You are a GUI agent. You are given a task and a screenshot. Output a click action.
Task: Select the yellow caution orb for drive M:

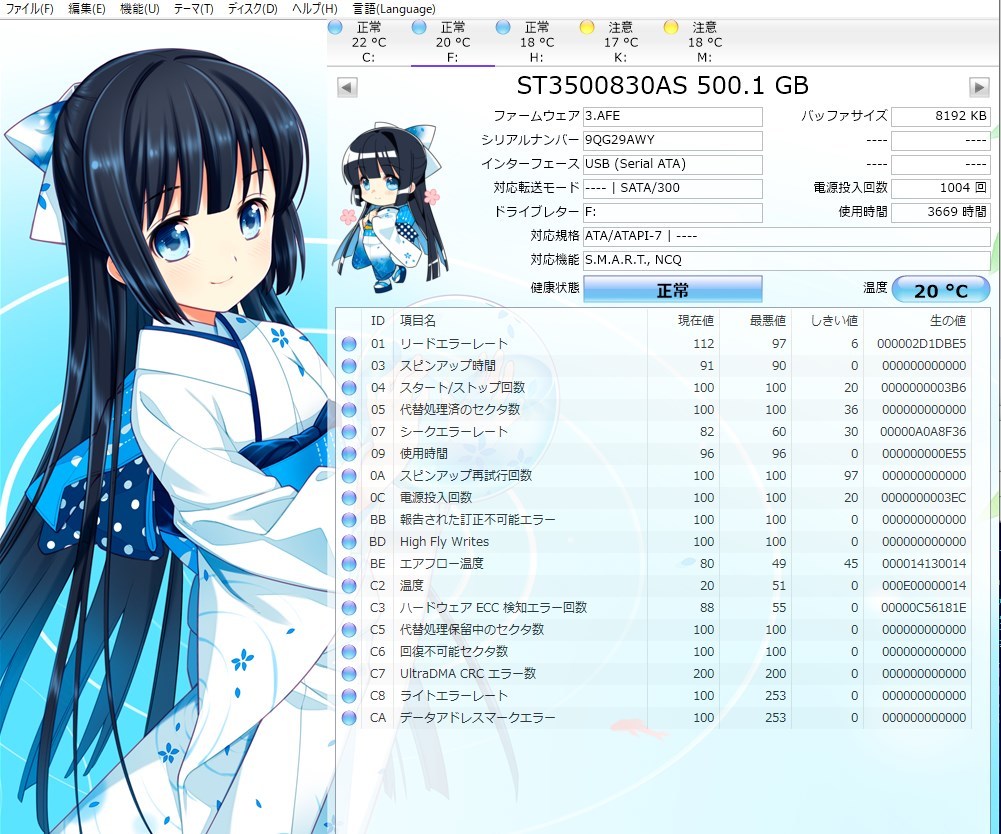tap(671, 27)
